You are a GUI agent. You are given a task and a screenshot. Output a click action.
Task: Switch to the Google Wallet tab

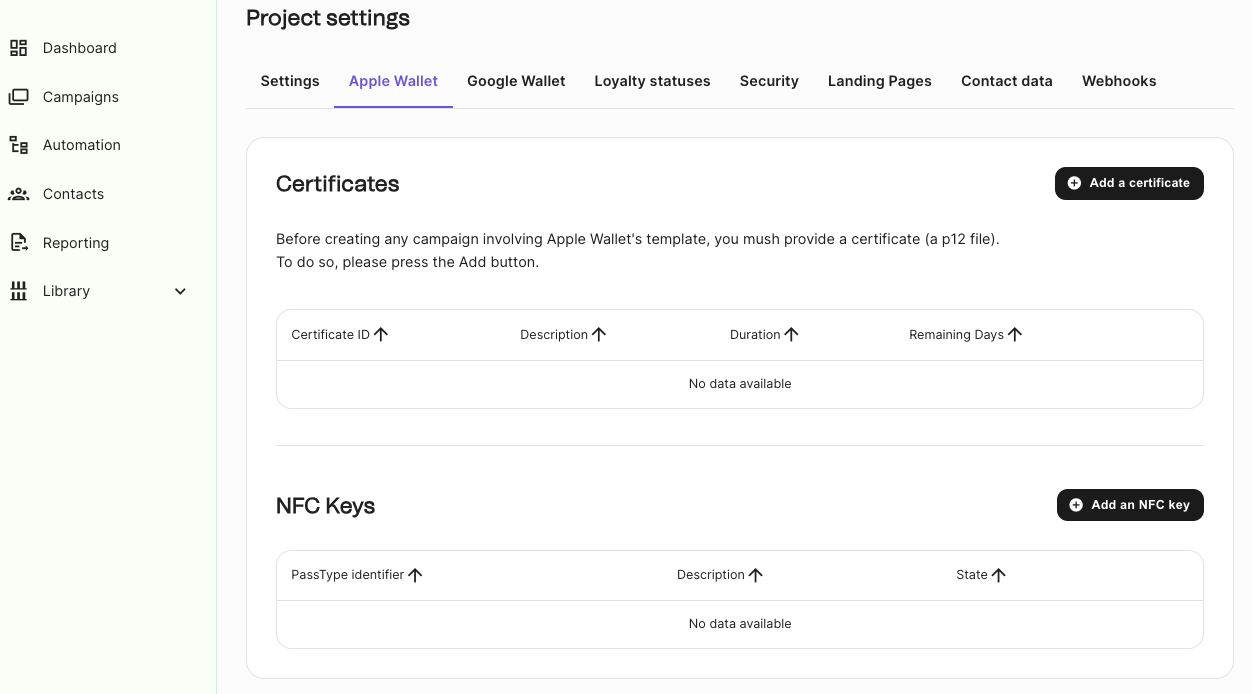[x=516, y=81]
